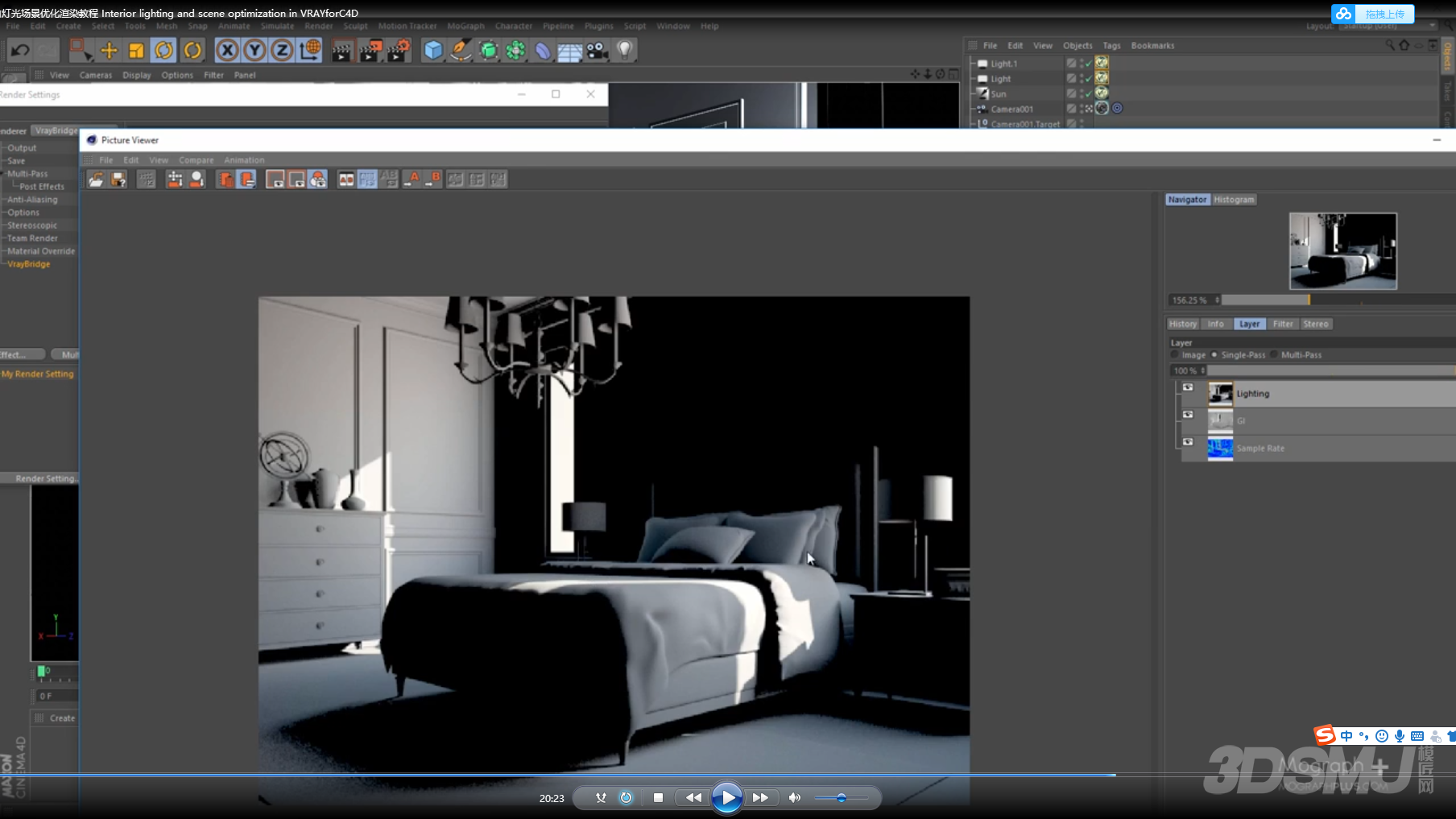Click Render to Picture Viewer icon
The image size is (1456, 819).
click(370, 51)
